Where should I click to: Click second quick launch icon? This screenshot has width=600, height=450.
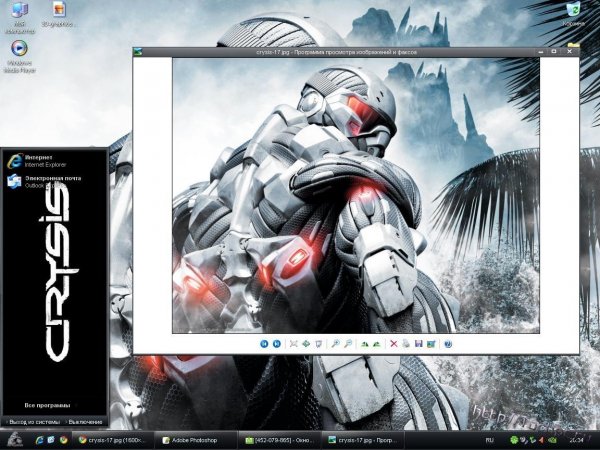click(51, 440)
